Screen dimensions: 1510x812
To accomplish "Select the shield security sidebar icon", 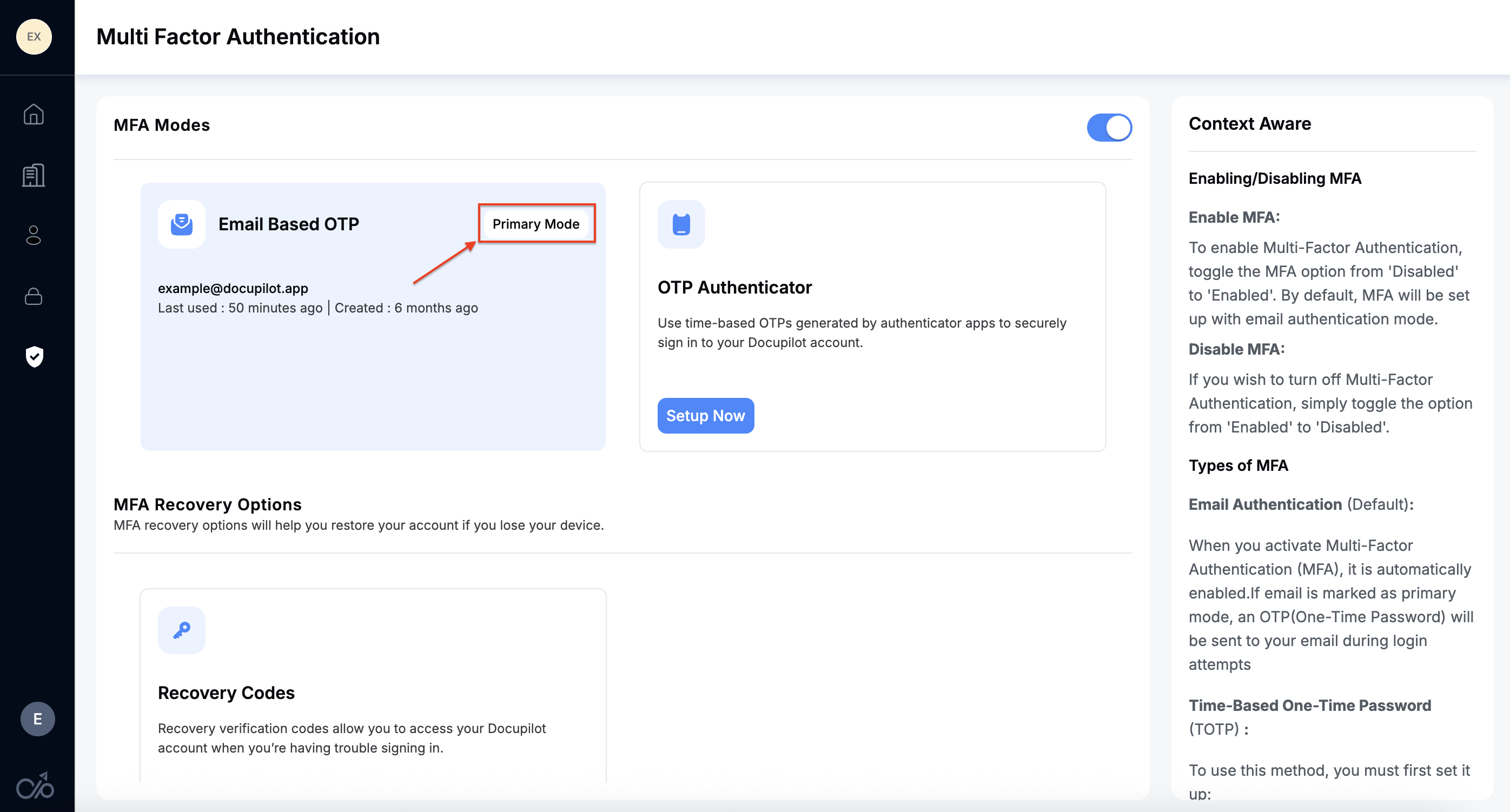I will 35,356.
